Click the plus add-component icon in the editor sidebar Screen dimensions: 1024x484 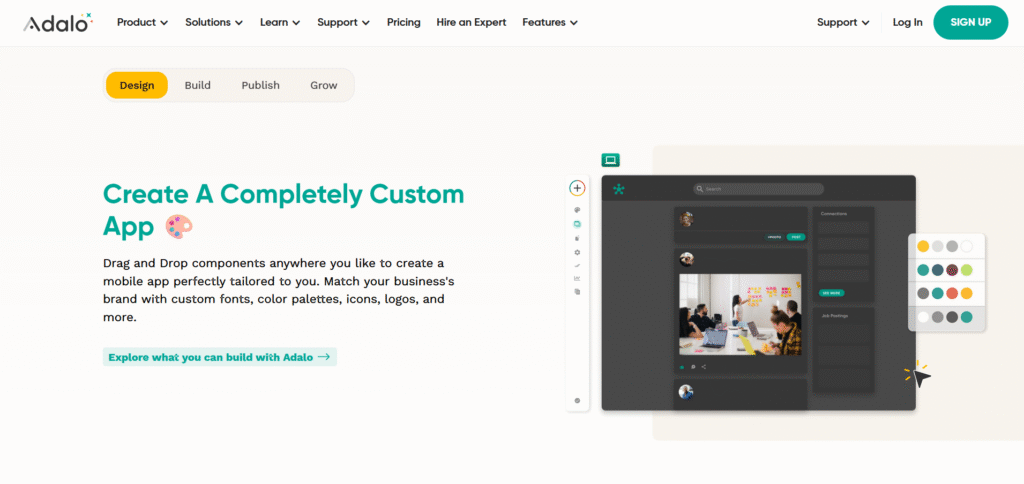point(577,188)
